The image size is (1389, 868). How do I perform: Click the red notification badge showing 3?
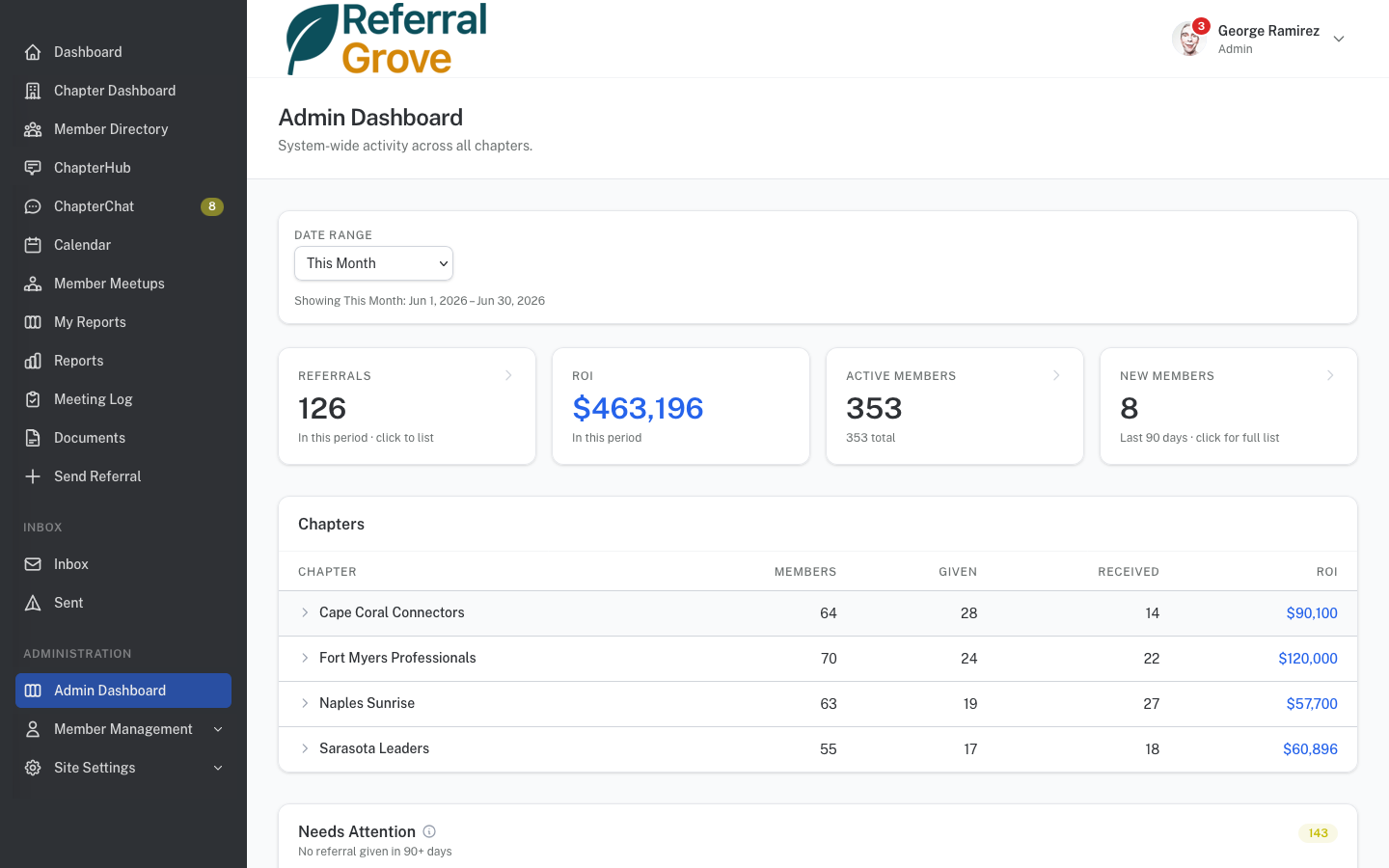pyautogui.click(x=1201, y=26)
